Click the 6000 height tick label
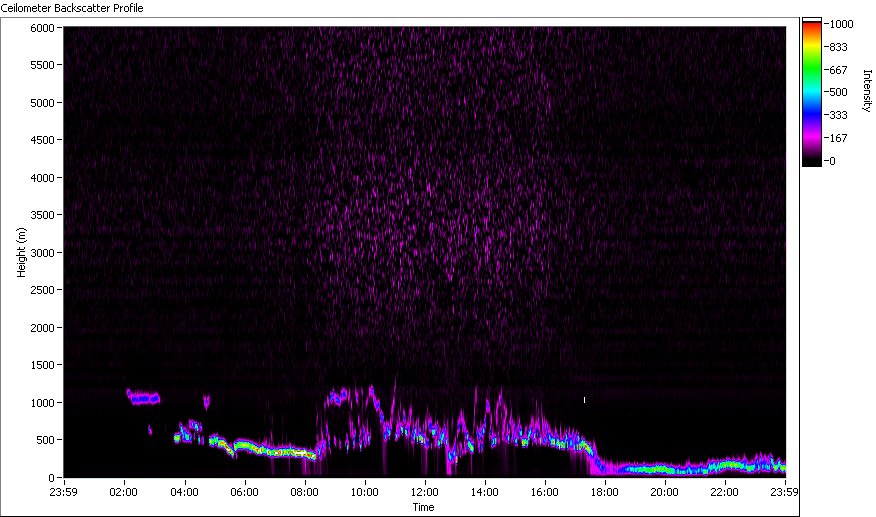876x517 pixels. point(42,27)
